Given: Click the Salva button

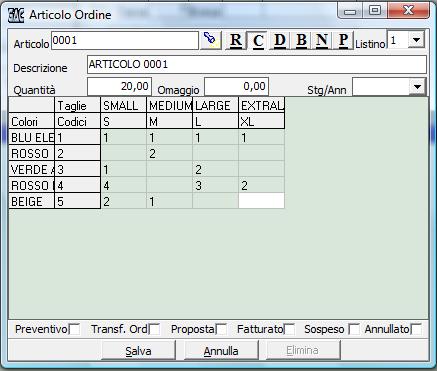Looking at the screenshot, I should [x=138, y=350].
